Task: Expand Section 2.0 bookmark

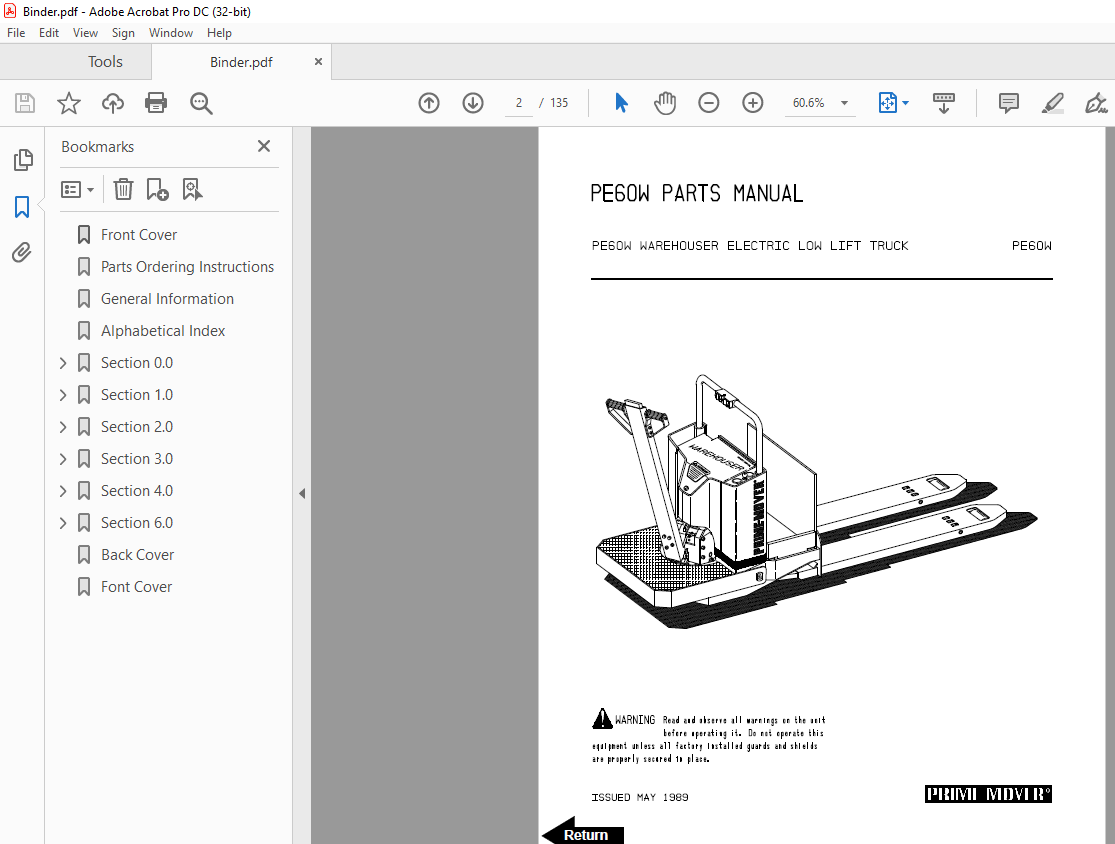Action: tap(63, 427)
